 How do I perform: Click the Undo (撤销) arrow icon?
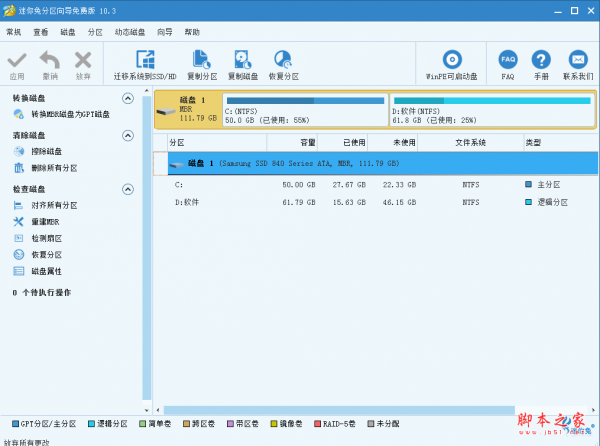pyautogui.click(x=50, y=60)
